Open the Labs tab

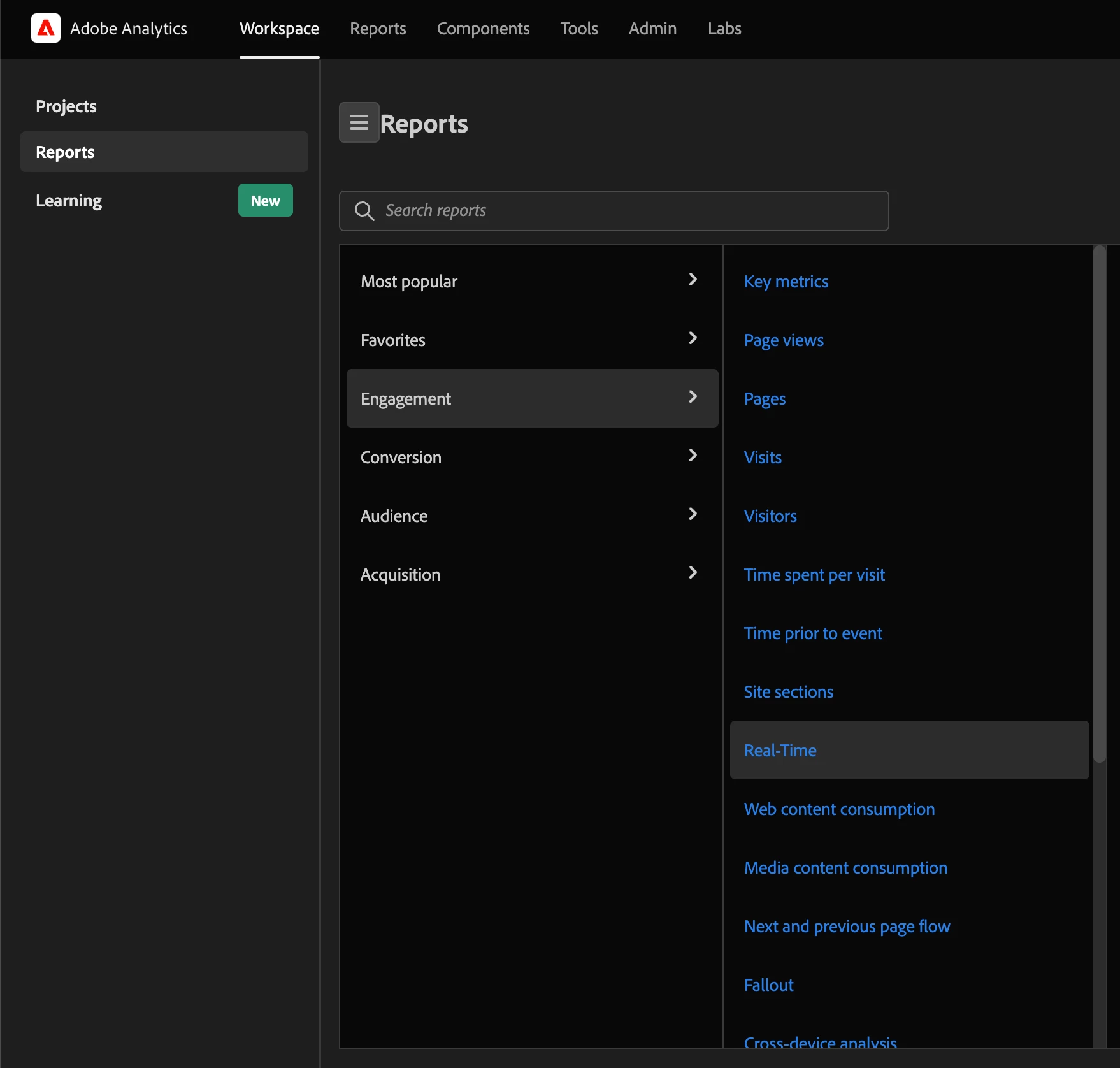[724, 29]
